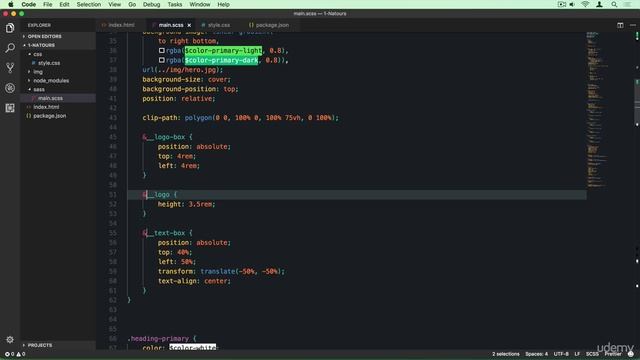This screenshot has width=640, height=360.
Task: Click the Prettier status bar item
Action: [x=612, y=354]
